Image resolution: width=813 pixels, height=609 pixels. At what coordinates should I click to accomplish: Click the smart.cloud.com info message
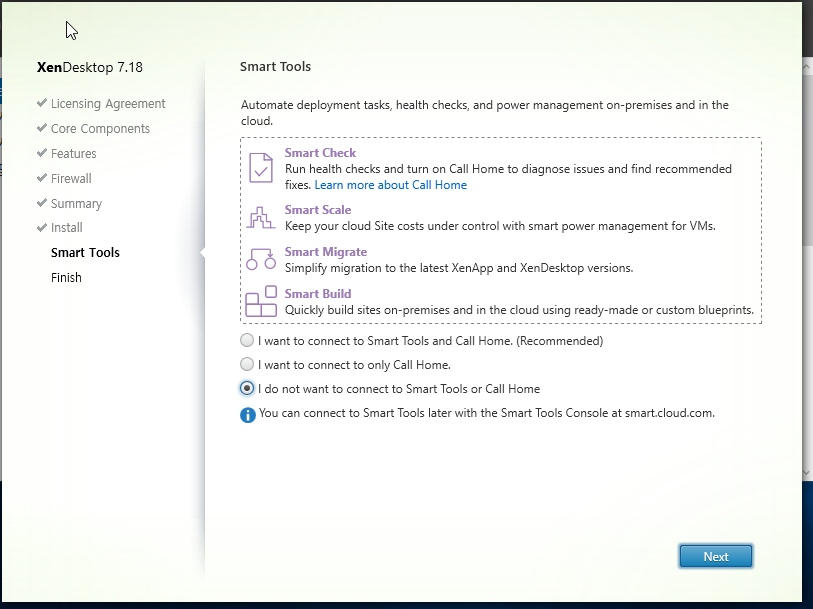[x=487, y=413]
